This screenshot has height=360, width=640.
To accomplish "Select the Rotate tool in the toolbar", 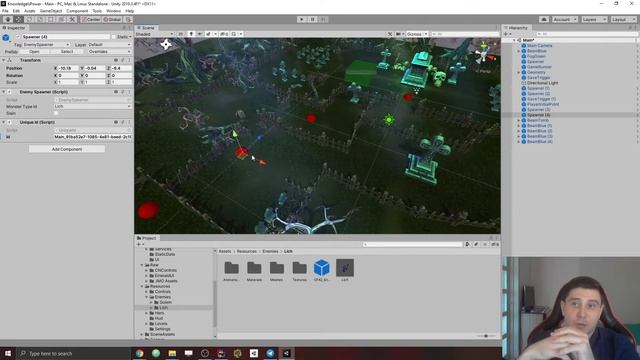I will click(x=29, y=19).
